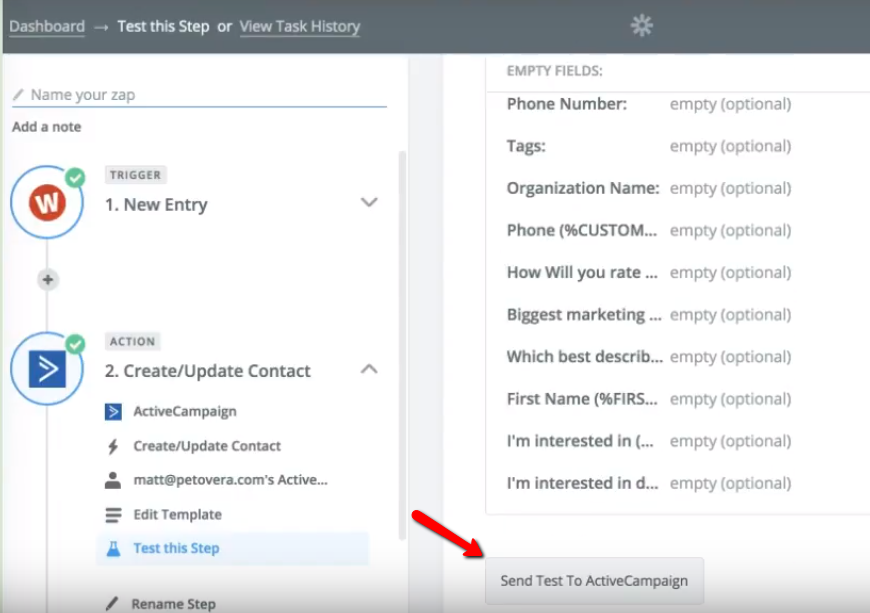Click Add a note link
This screenshot has width=870, height=613.
click(x=47, y=127)
